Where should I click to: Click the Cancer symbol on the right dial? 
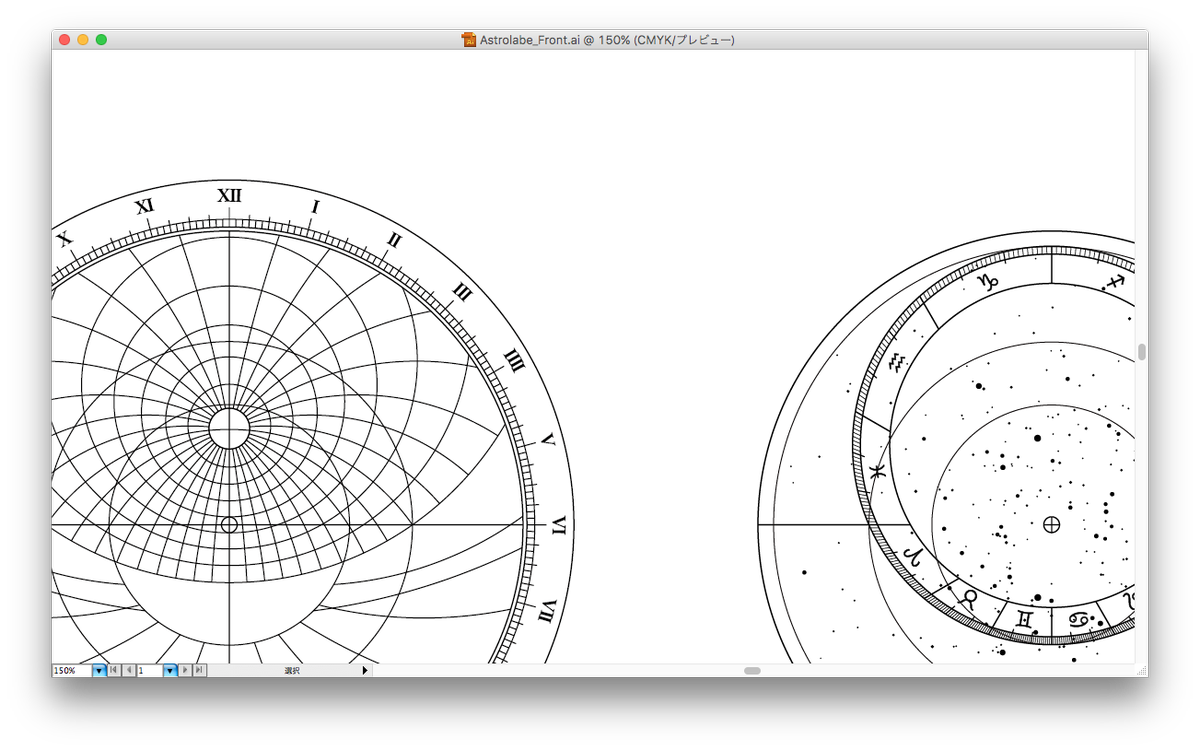tap(1080, 620)
